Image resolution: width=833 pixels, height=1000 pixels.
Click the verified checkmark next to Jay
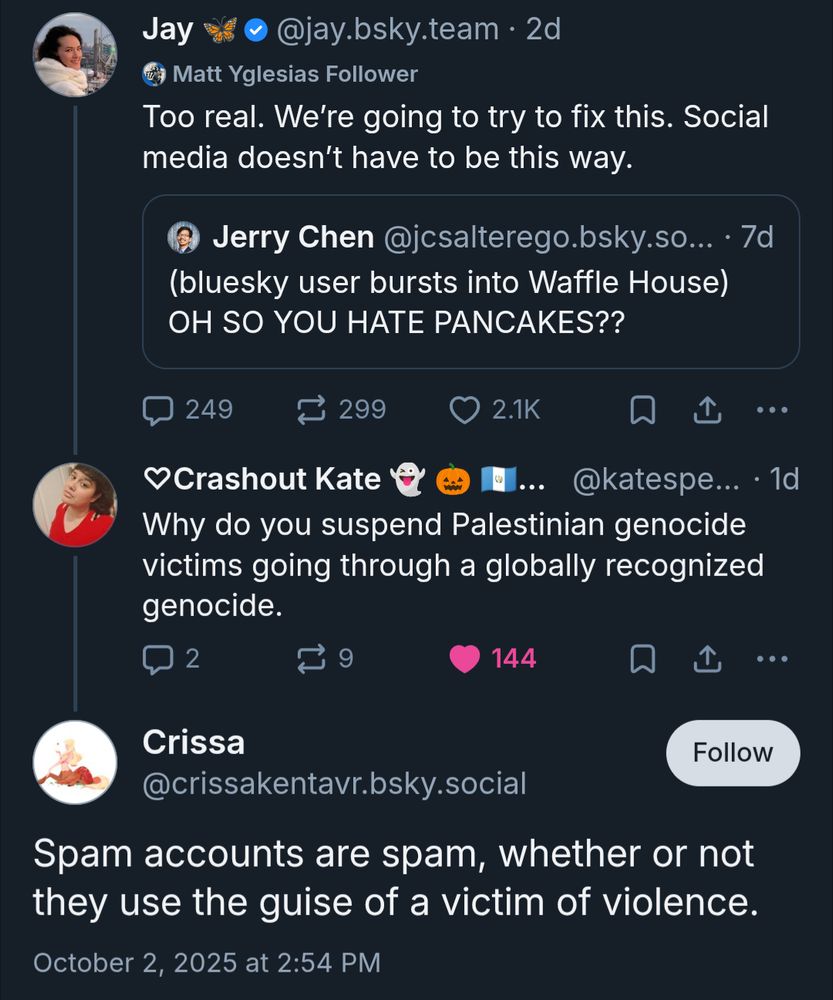tap(256, 29)
